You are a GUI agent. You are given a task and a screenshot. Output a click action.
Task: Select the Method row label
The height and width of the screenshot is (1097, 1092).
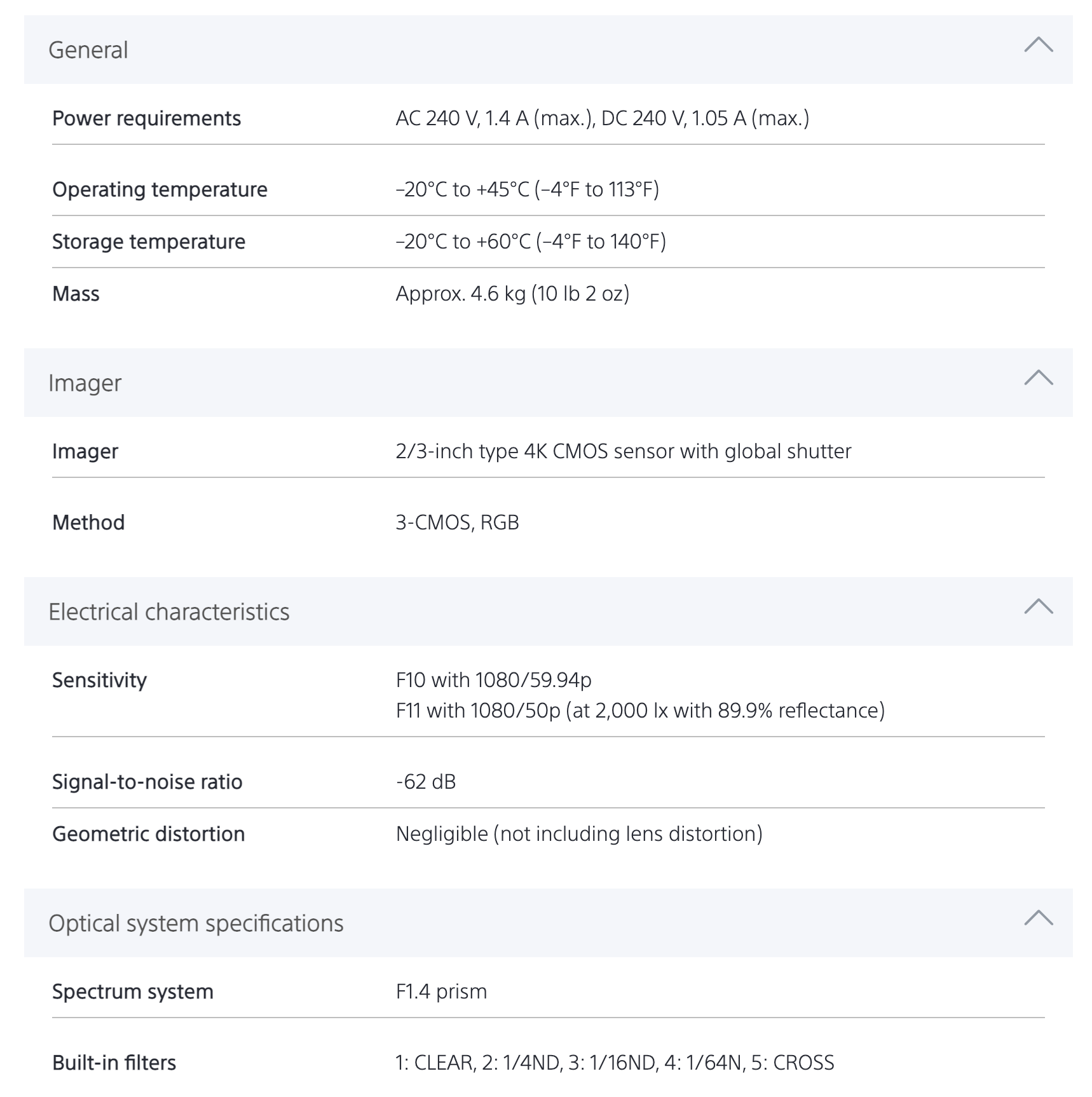pos(88,522)
